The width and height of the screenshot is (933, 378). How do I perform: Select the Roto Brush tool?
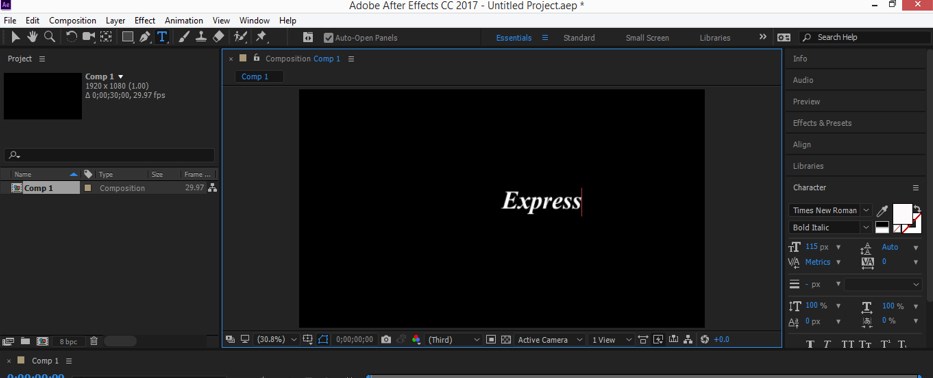click(x=240, y=37)
